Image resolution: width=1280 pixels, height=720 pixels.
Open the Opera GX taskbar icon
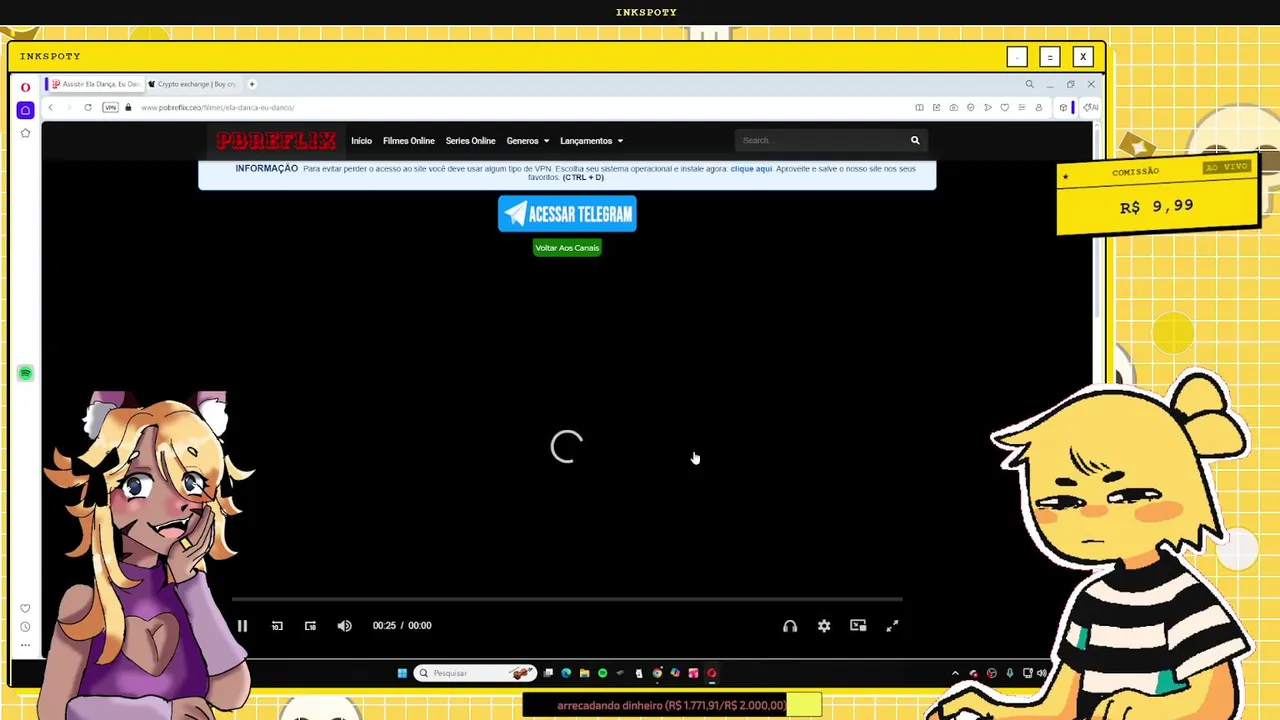click(711, 673)
